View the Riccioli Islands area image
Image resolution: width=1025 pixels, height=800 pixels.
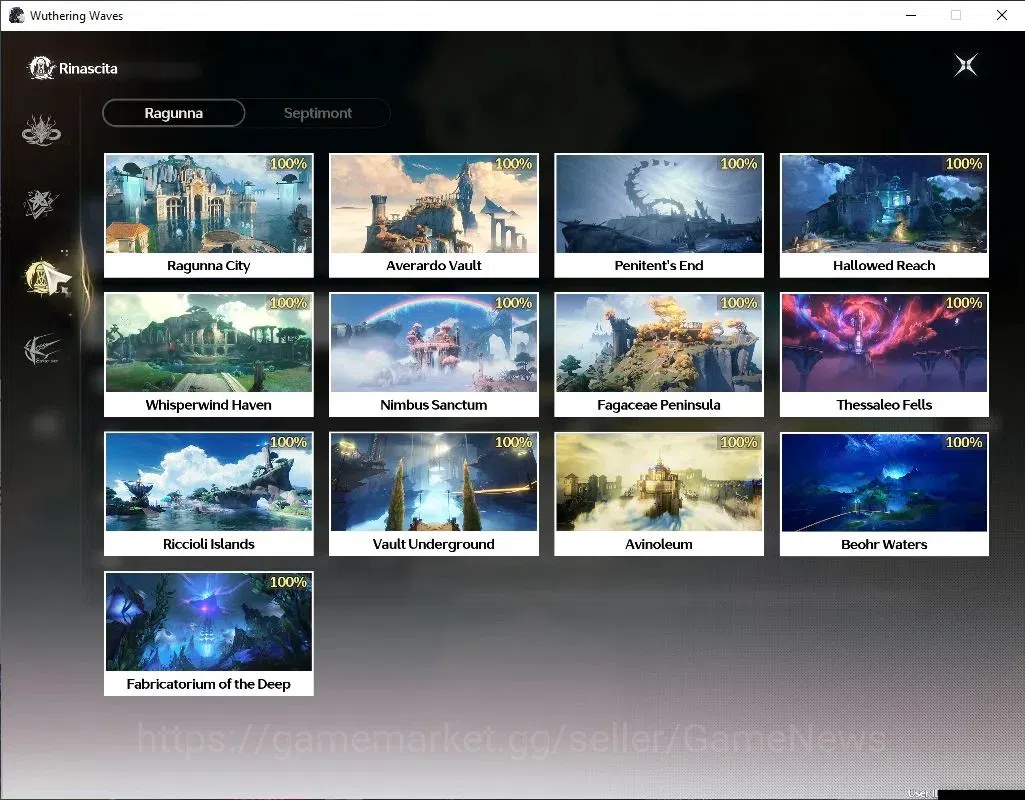[209, 482]
